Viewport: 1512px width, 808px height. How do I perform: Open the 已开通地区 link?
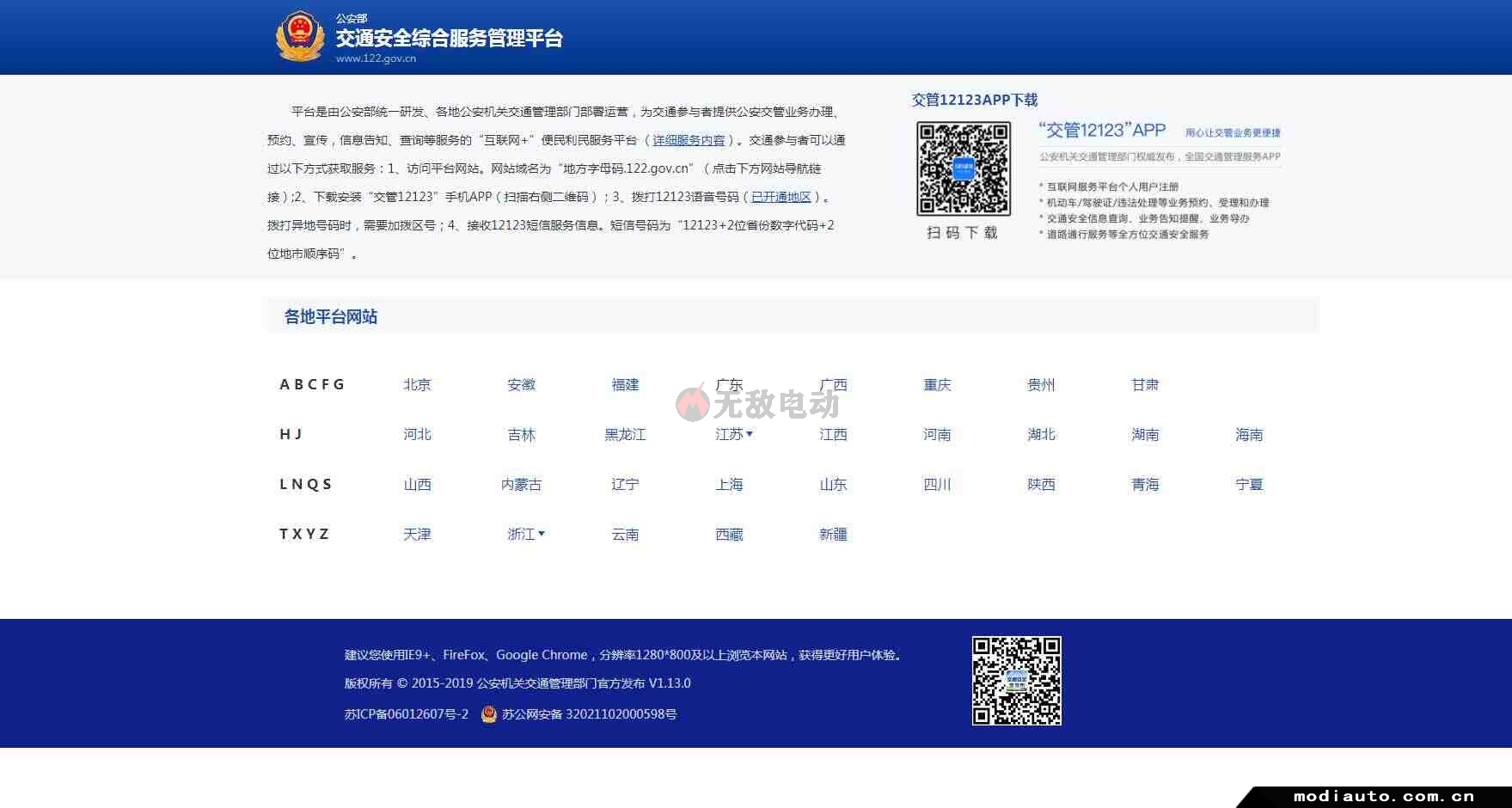point(780,197)
